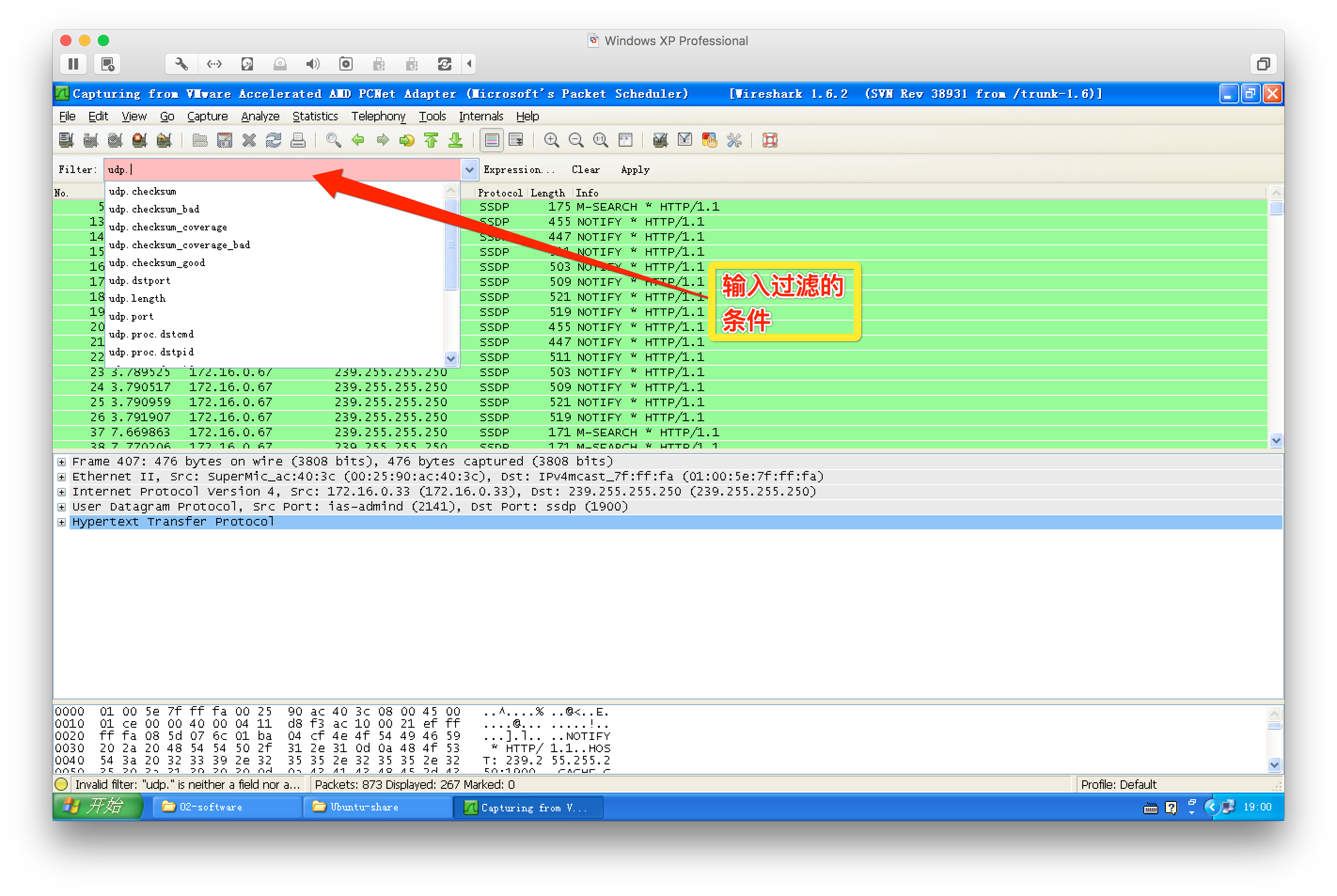The height and width of the screenshot is (896, 1337).
Task: Expand Hypertext Transfer Protocol node
Action: 62,522
